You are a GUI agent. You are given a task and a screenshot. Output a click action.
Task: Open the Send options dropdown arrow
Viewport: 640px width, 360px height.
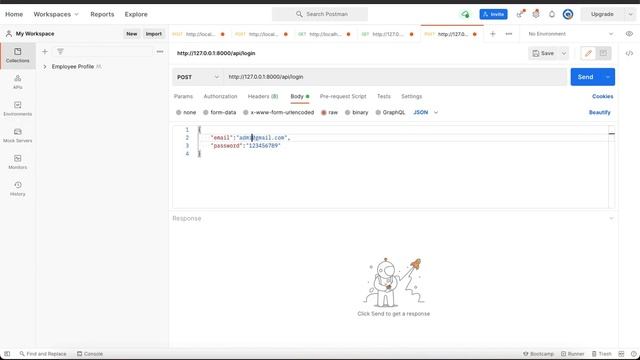tap(608, 77)
